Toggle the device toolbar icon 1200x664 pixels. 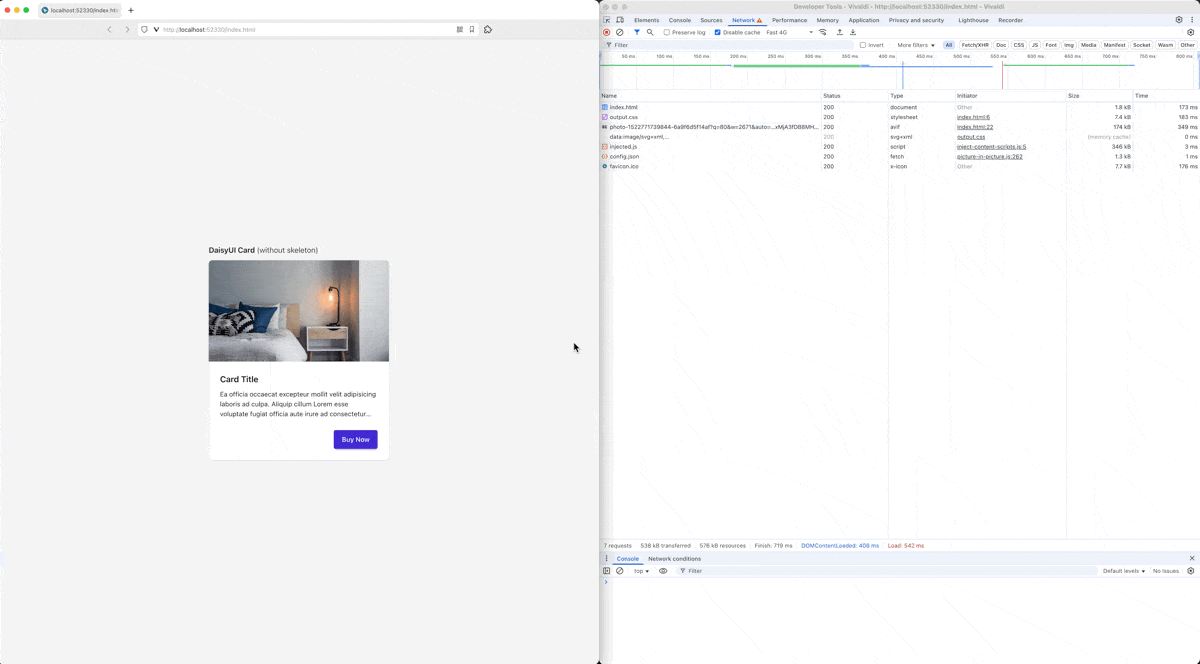click(620, 20)
